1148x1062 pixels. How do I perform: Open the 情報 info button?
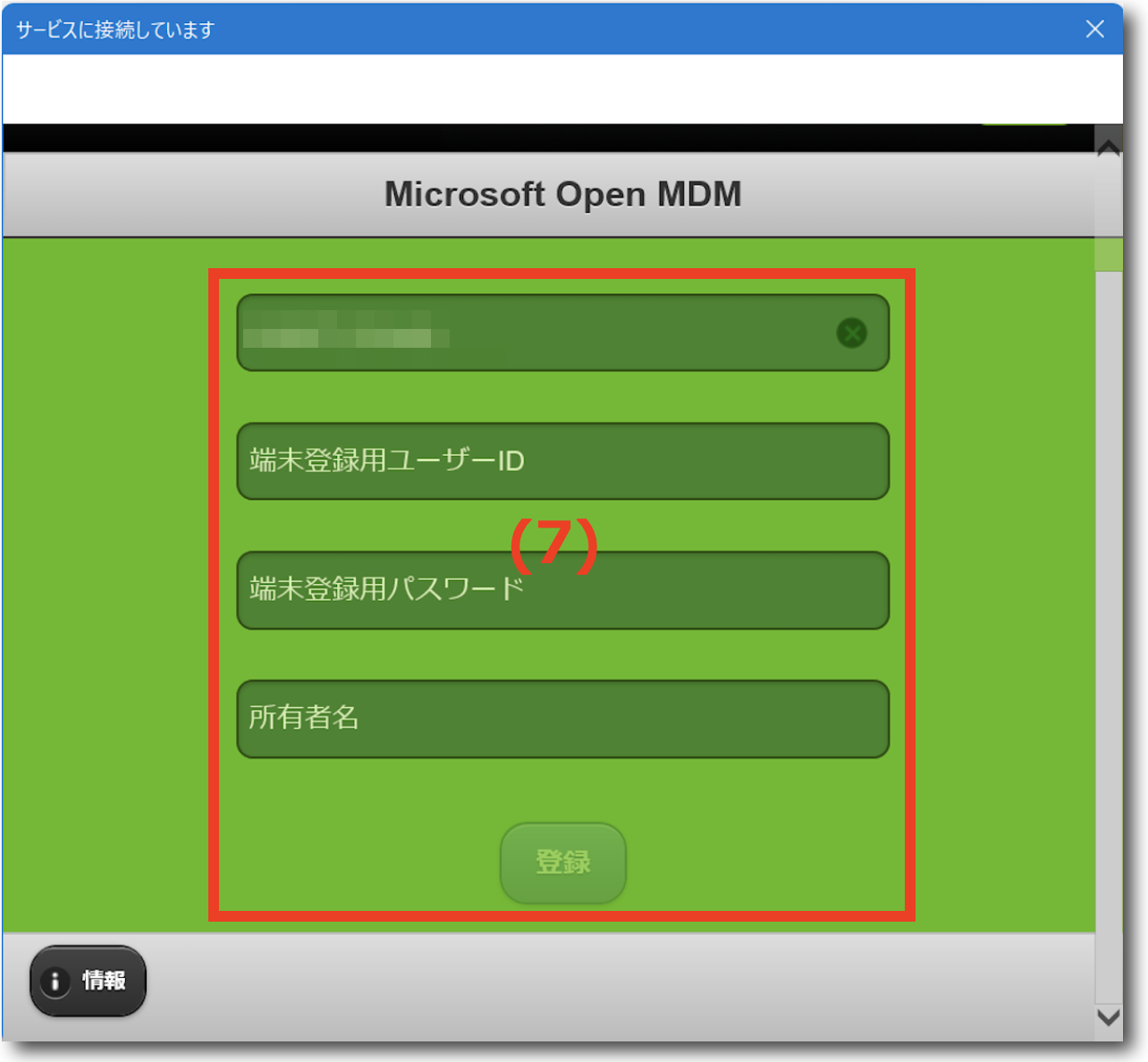pos(88,981)
